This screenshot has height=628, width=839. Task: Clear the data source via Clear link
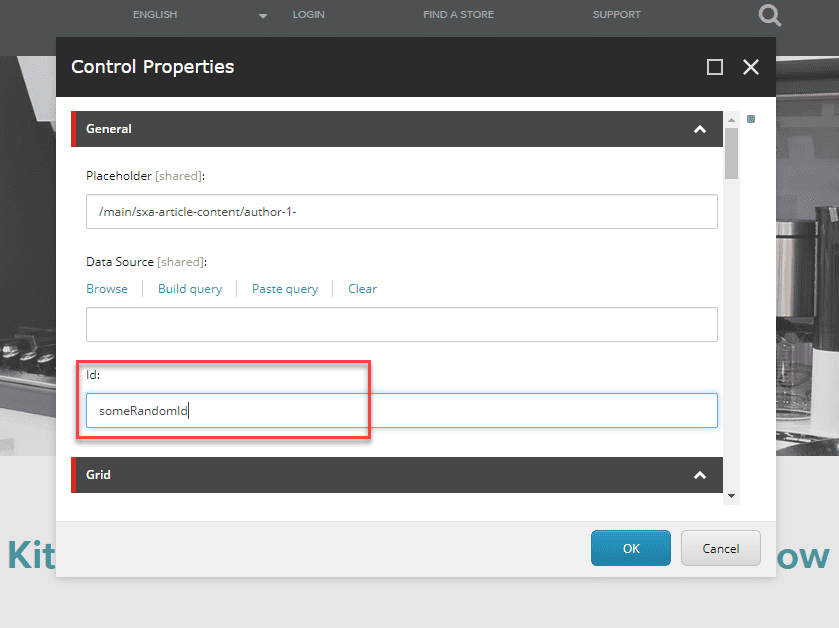pyautogui.click(x=362, y=289)
